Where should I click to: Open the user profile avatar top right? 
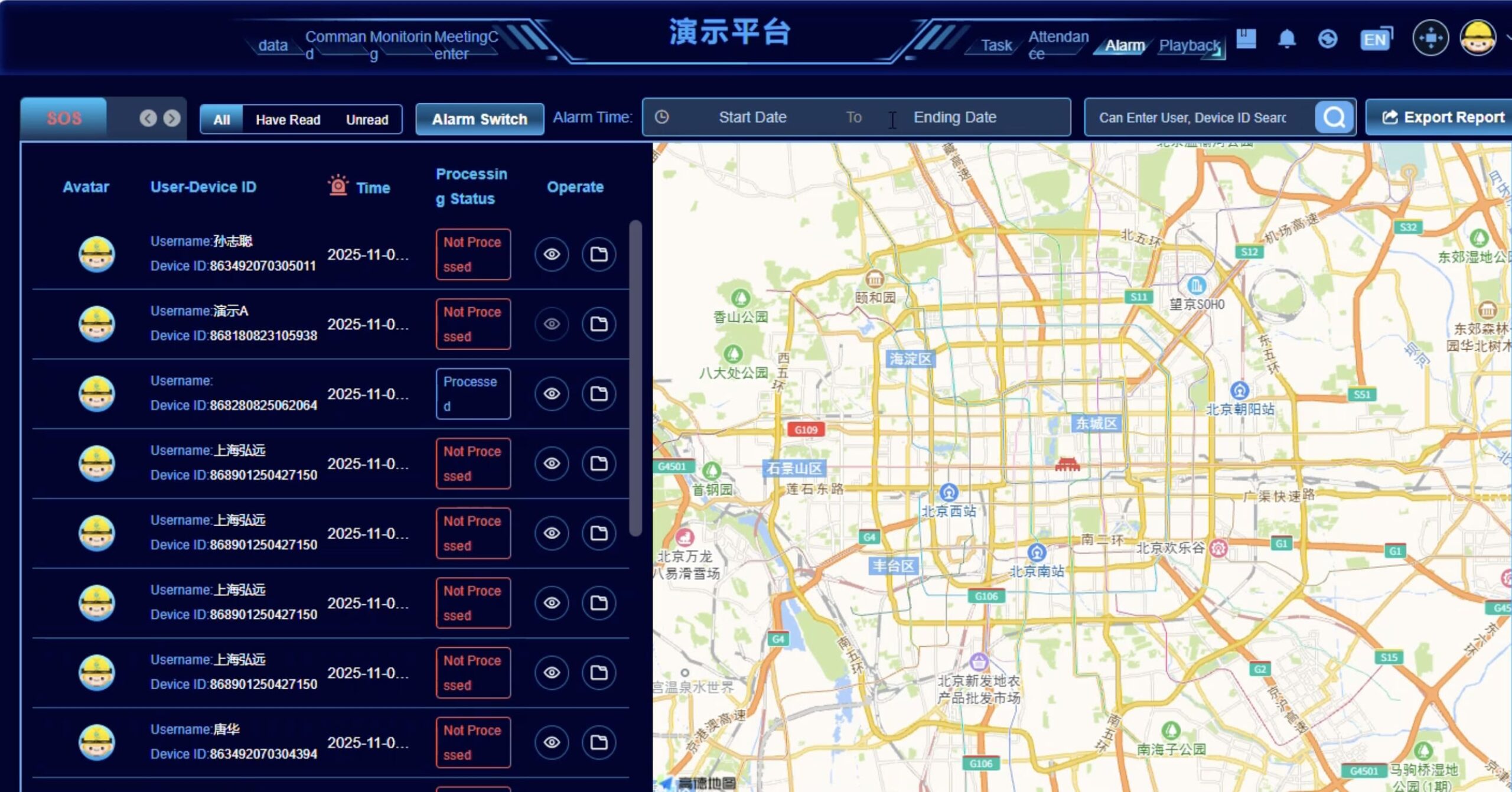[x=1478, y=38]
